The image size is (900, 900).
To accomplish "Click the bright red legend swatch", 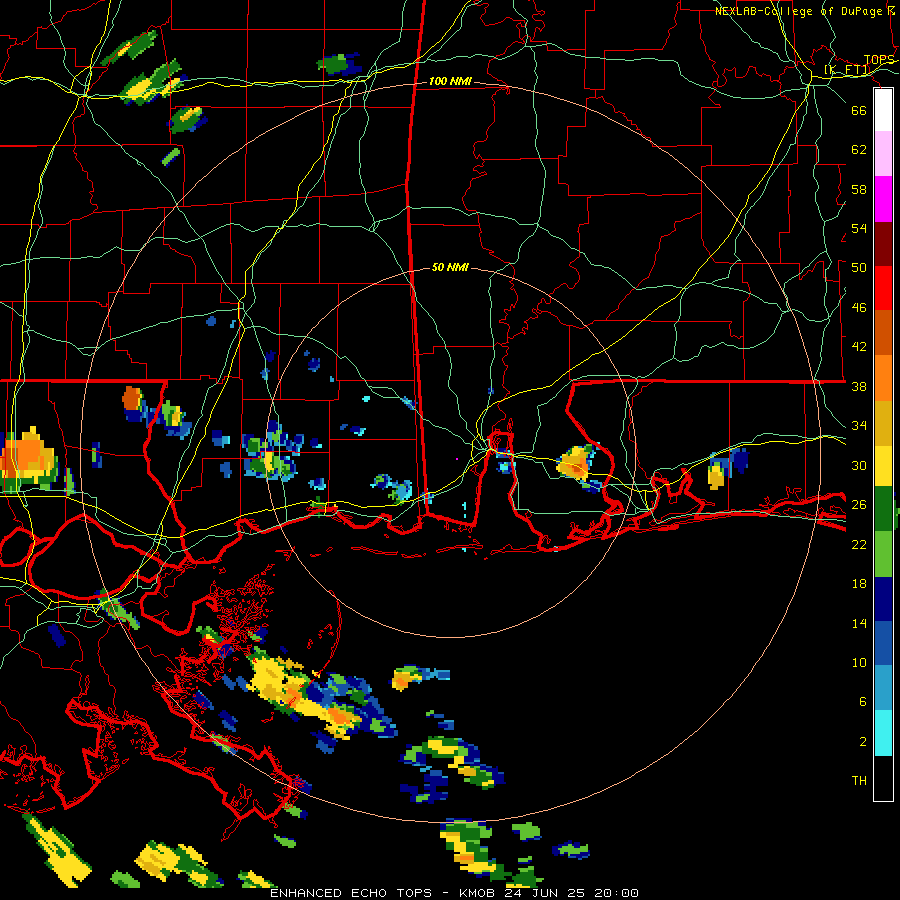I will [883, 288].
